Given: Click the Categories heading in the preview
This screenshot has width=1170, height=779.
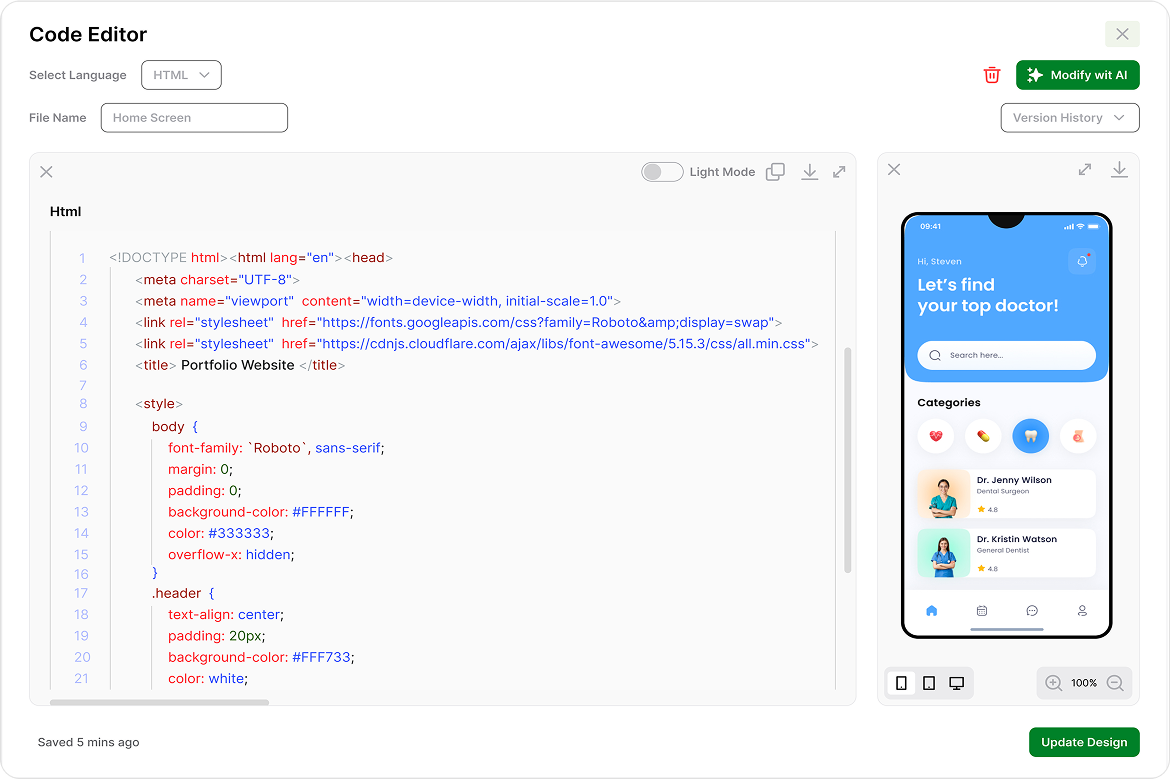Looking at the screenshot, I should click(x=949, y=403).
